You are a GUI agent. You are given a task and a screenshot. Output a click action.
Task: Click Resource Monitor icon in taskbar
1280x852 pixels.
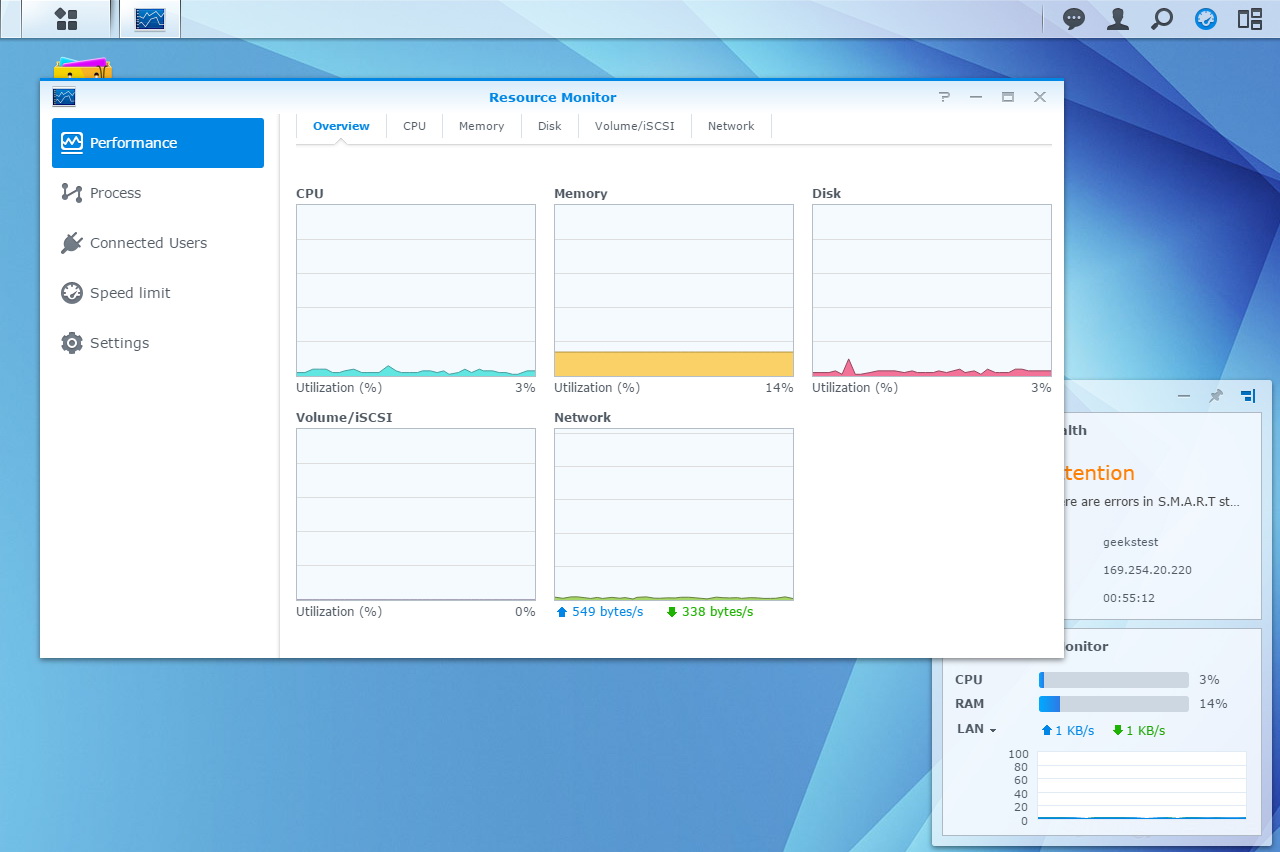click(150, 19)
